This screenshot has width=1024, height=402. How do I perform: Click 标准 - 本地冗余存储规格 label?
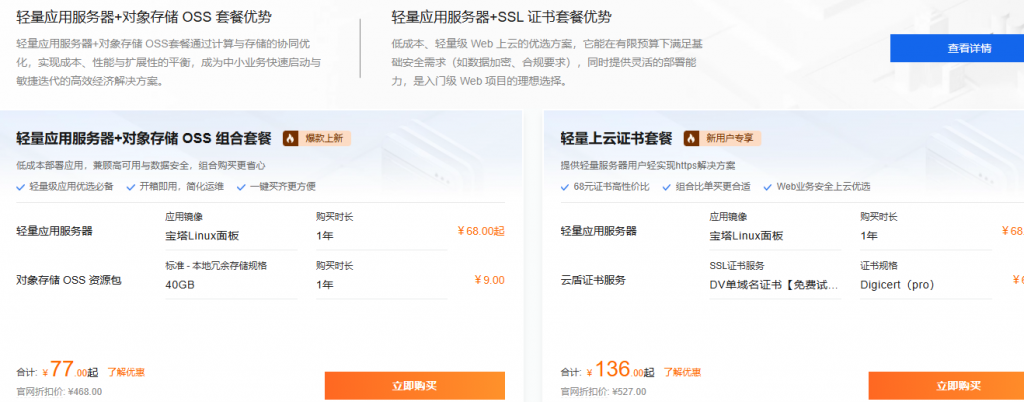216,266
